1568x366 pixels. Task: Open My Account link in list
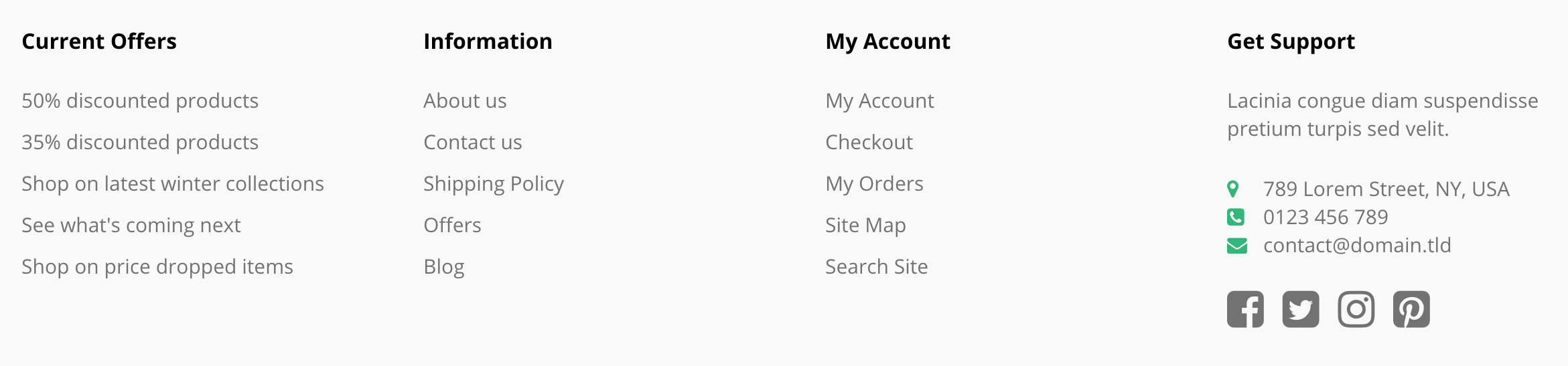coord(879,101)
